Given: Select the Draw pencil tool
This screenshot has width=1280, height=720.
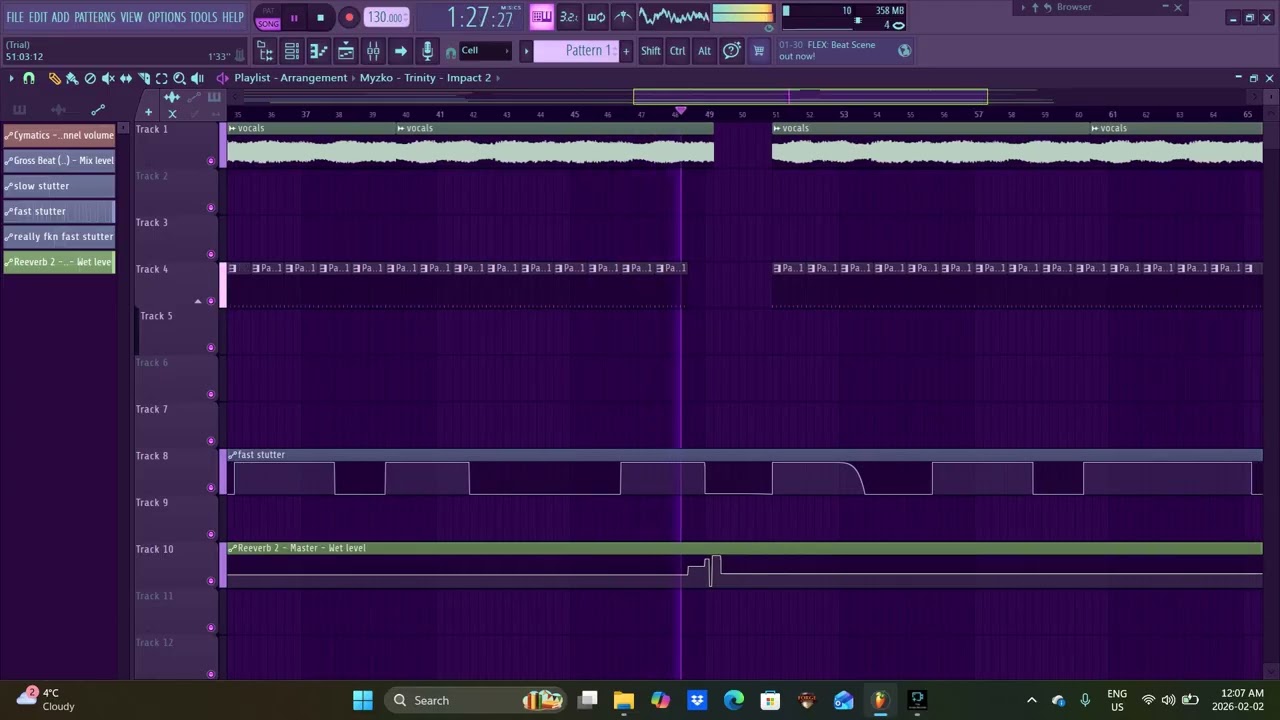Looking at the screenshot, I should (54, 78).
